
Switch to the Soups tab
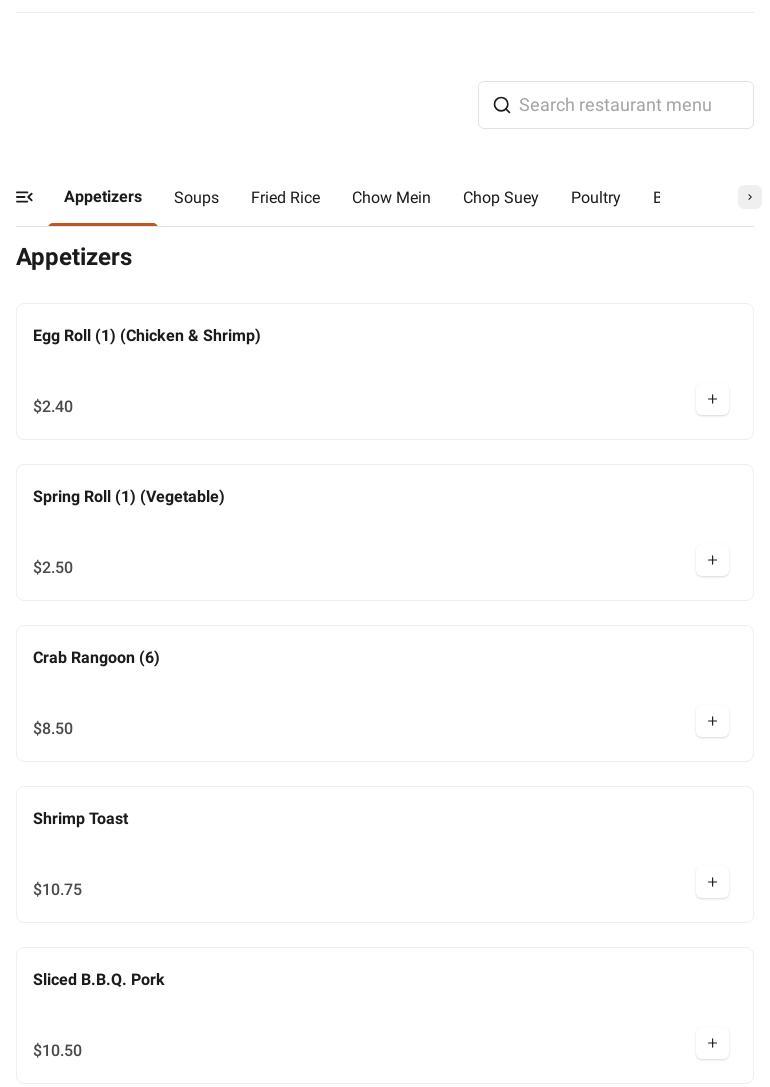(196, 198)
